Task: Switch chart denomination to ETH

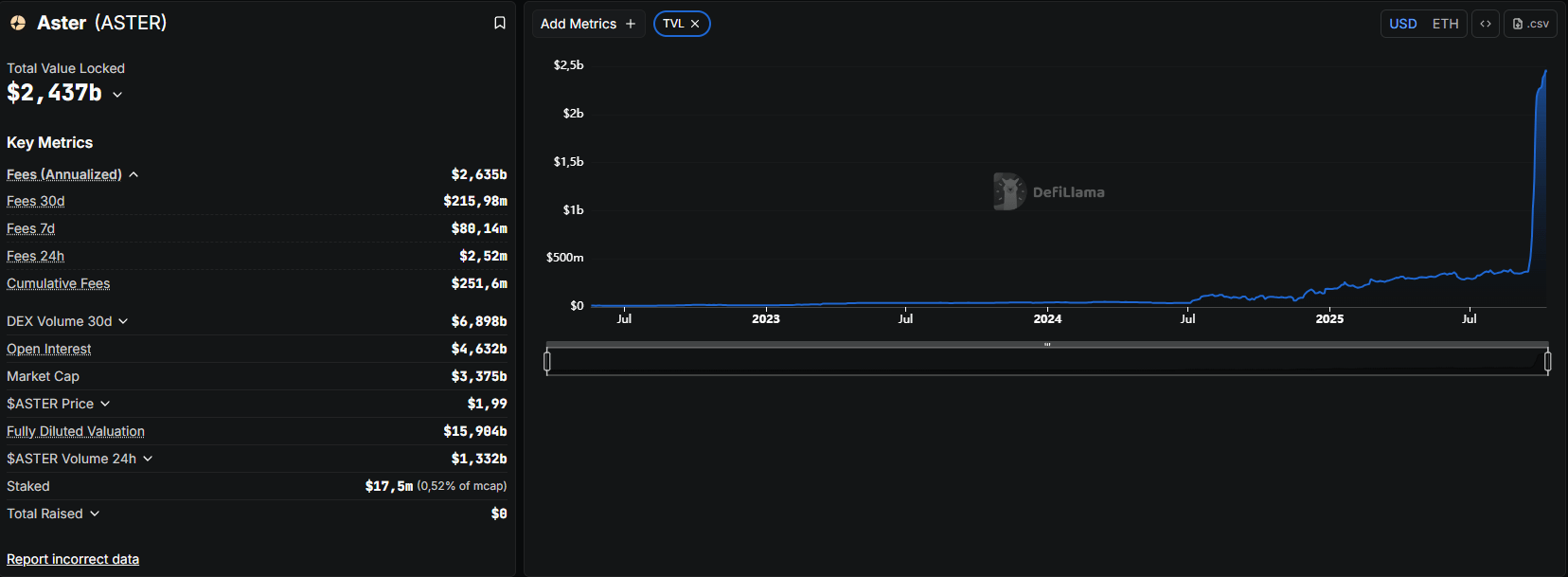Action: click(x=1445, y=24)
